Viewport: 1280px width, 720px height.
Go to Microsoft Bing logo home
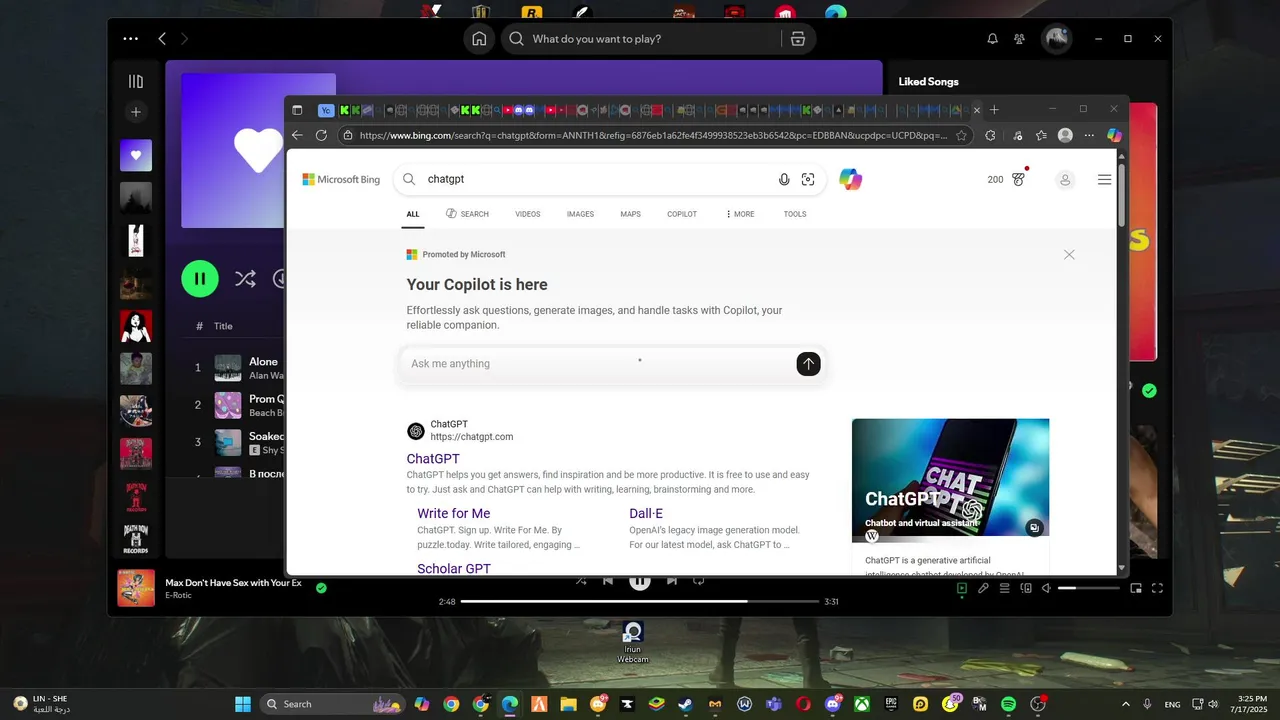click(341, 180)
